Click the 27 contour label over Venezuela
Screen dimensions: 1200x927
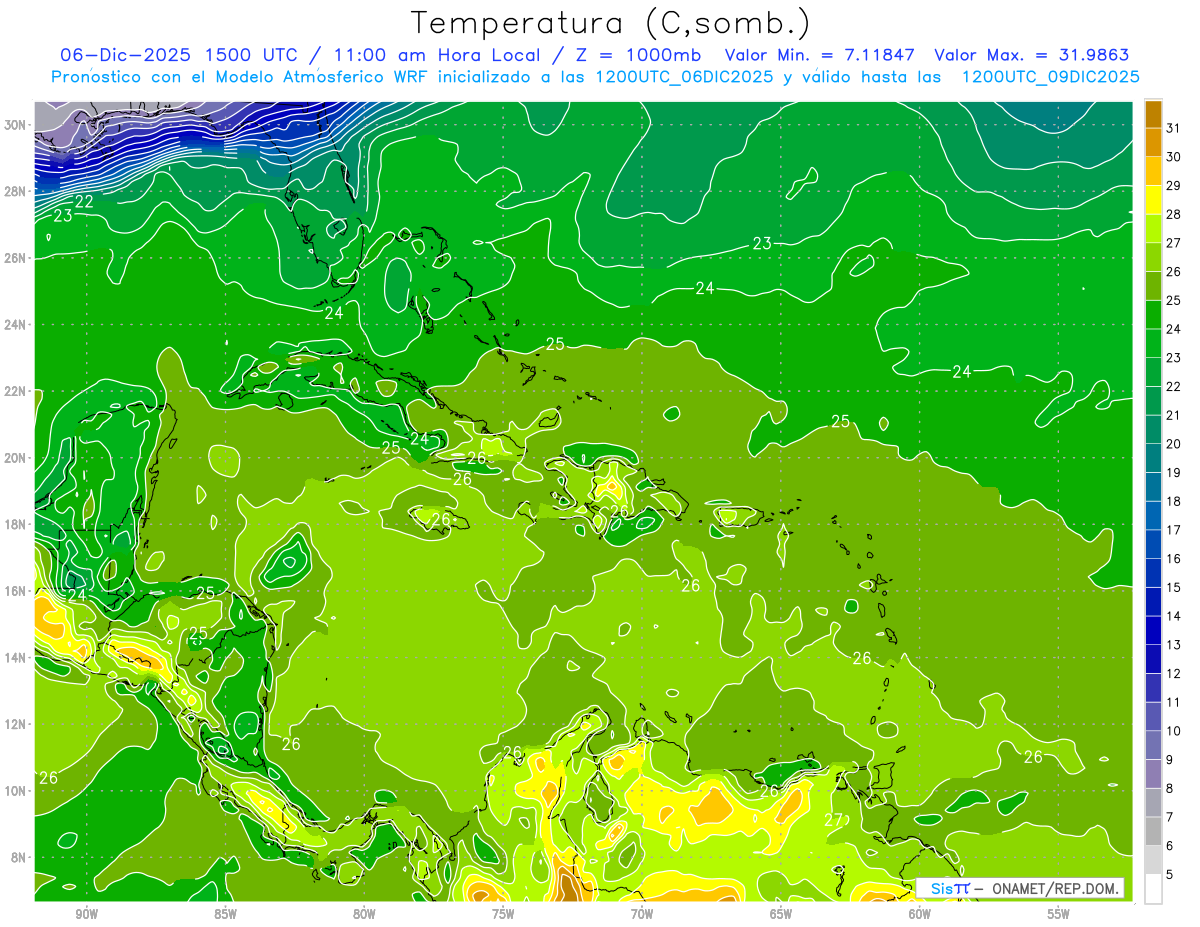[833, 820]
